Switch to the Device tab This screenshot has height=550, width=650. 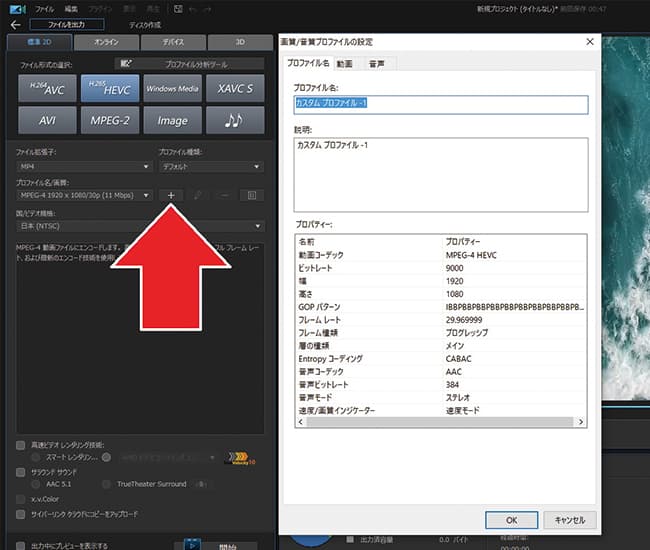tap(173, 42)
